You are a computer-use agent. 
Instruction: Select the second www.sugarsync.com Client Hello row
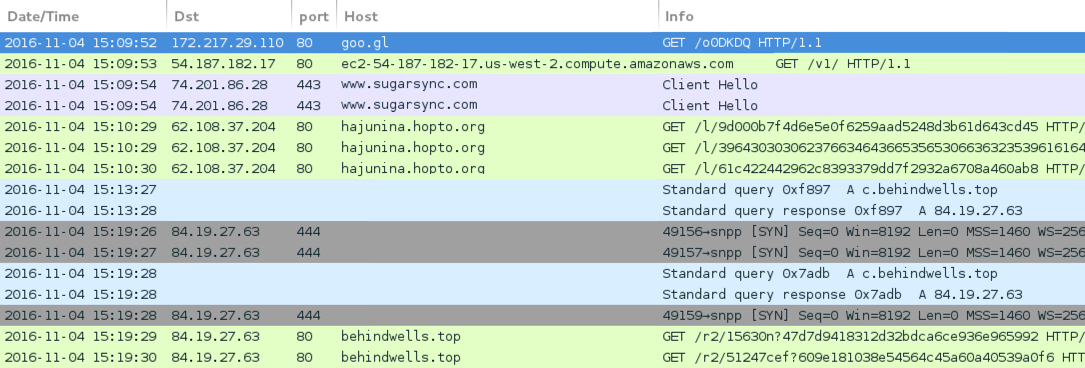pos(542,106)
